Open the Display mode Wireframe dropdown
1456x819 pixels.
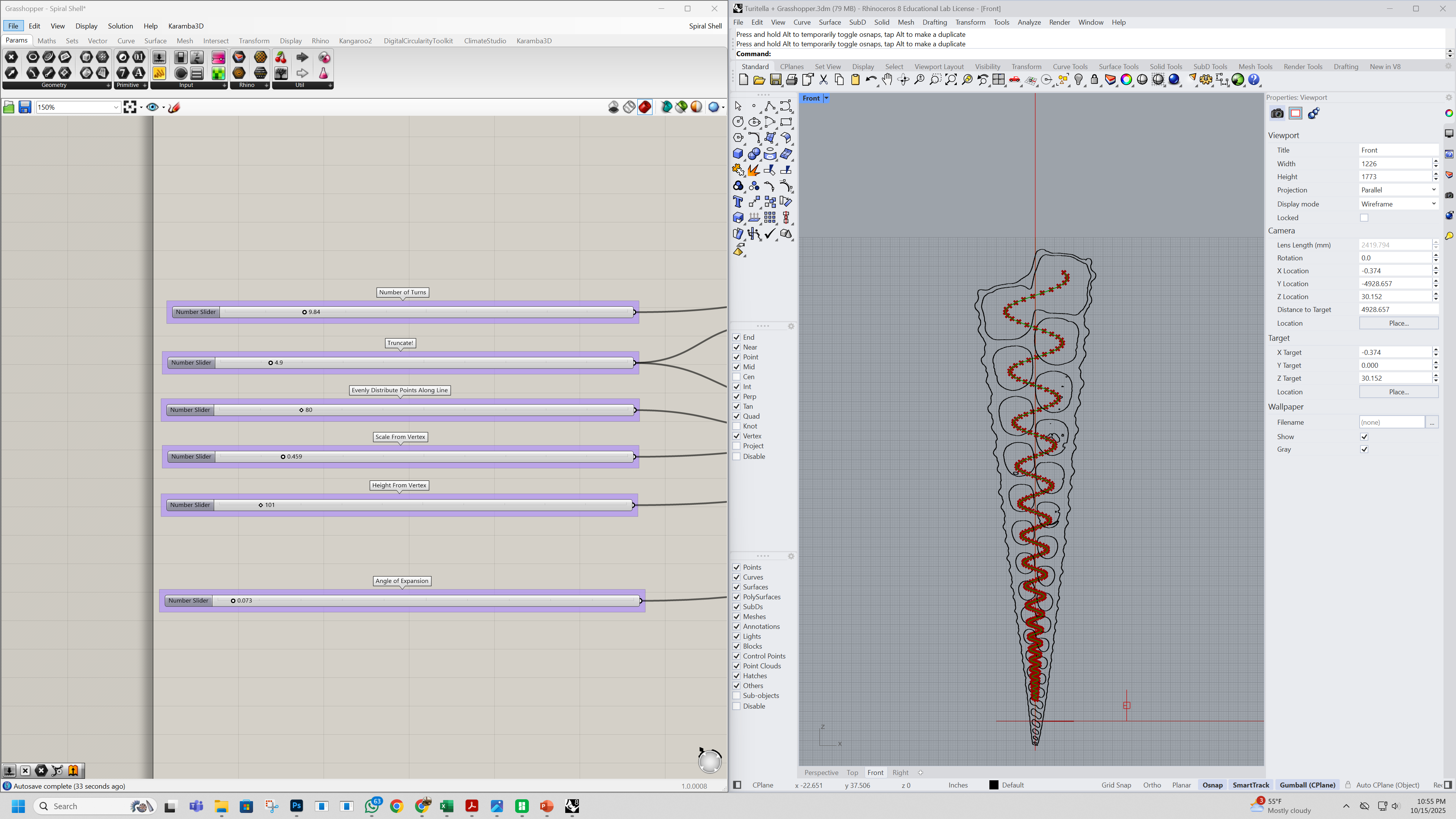[1398, 204]
